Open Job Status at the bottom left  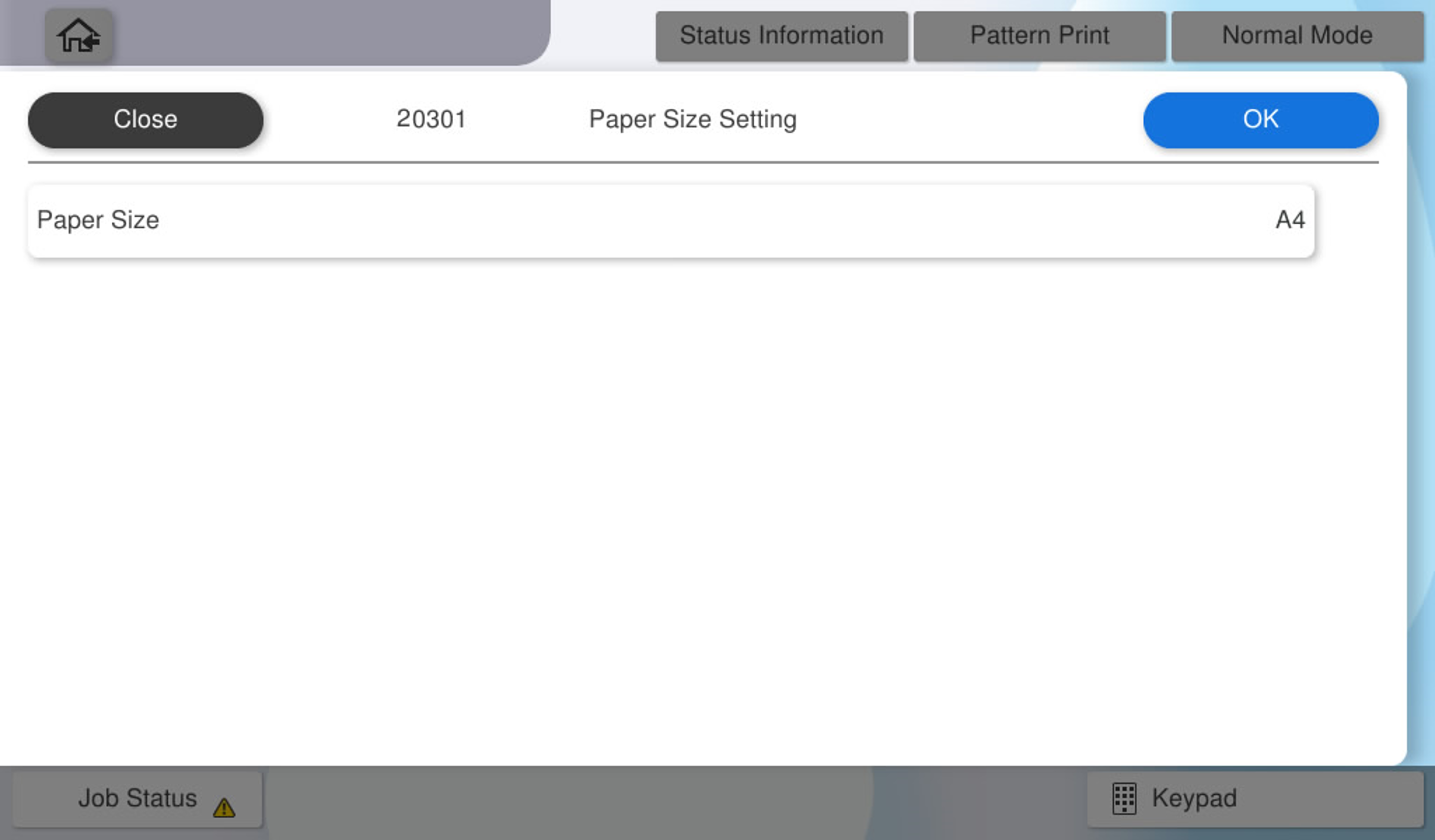click(x=137, y=798)
